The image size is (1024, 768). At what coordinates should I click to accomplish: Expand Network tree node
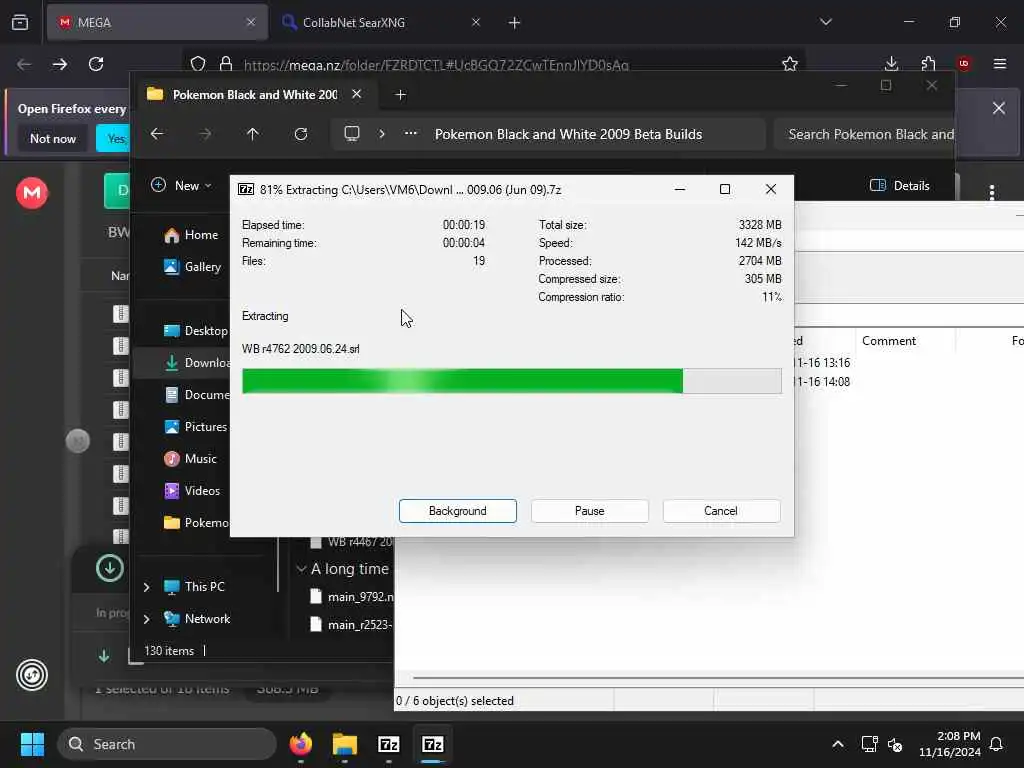(x=146, y=619)
